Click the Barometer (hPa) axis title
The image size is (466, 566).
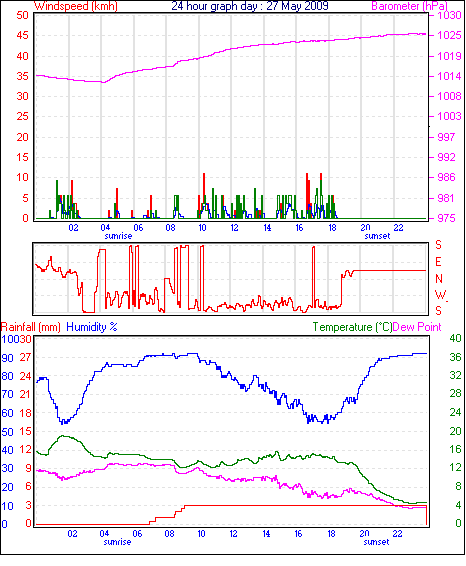pos(409,6)
